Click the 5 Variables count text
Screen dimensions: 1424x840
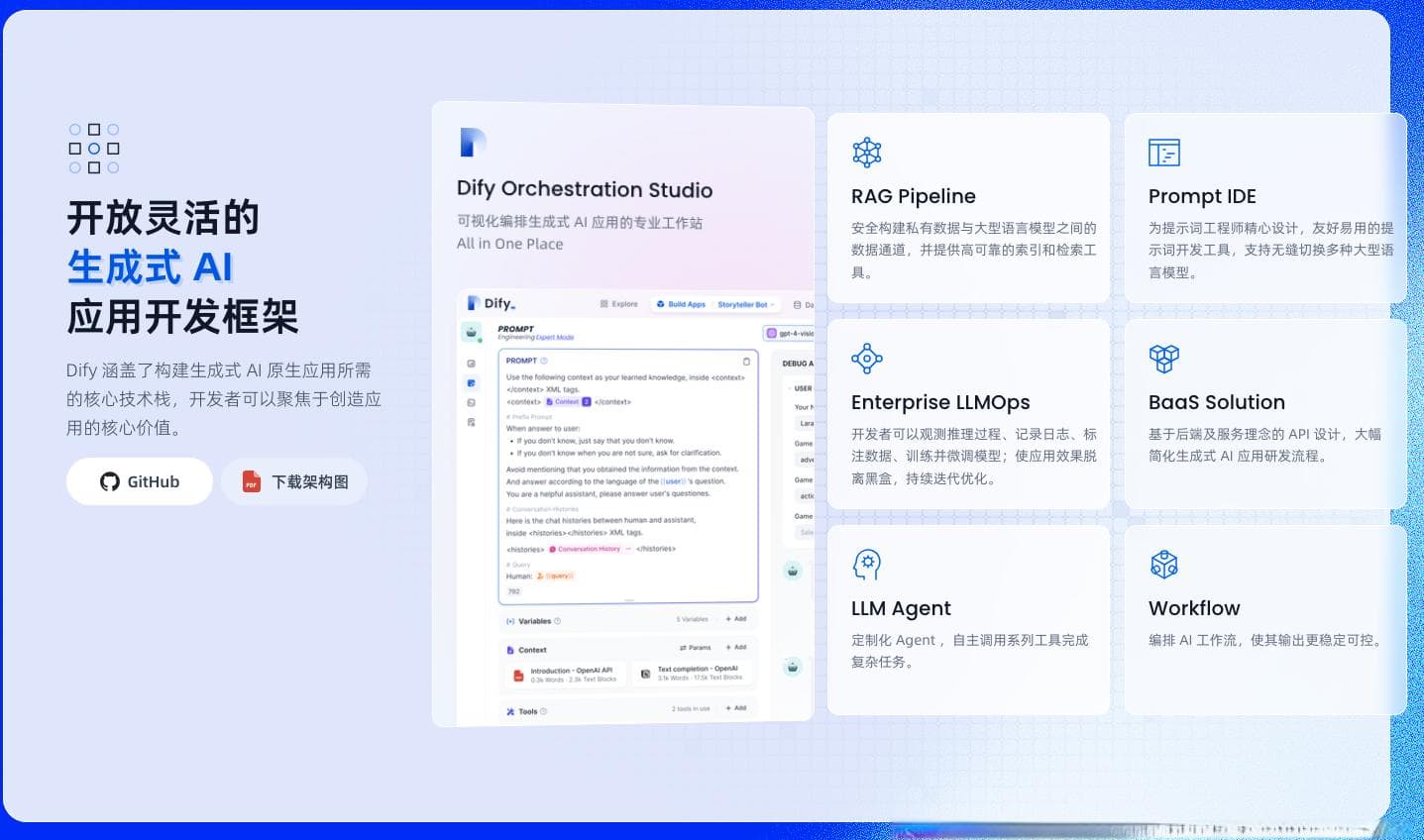tap(692, 619)
